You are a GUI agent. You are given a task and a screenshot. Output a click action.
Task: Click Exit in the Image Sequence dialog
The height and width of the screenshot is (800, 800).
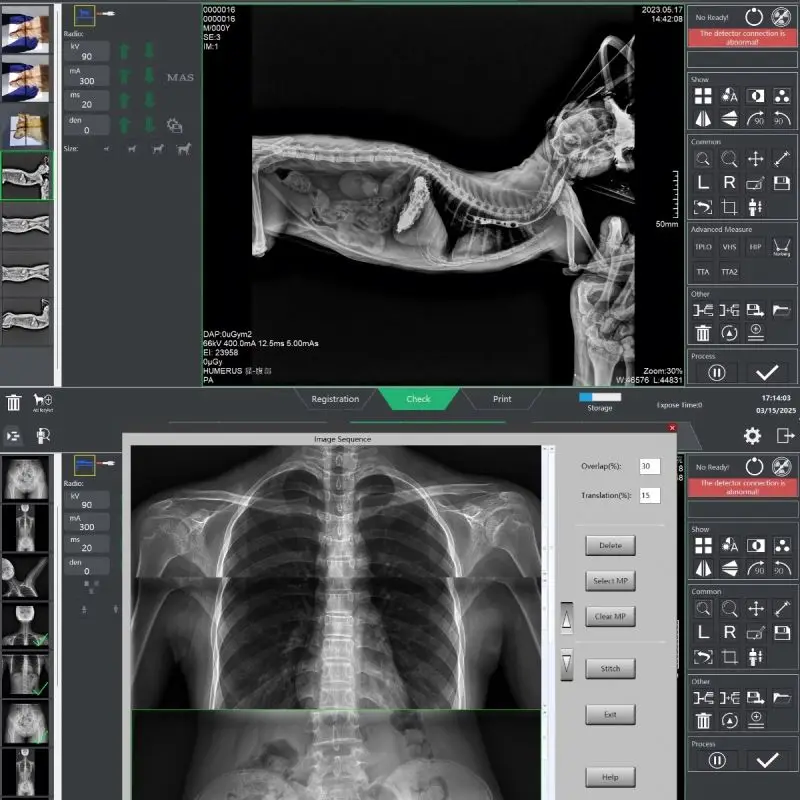(610, 715)
